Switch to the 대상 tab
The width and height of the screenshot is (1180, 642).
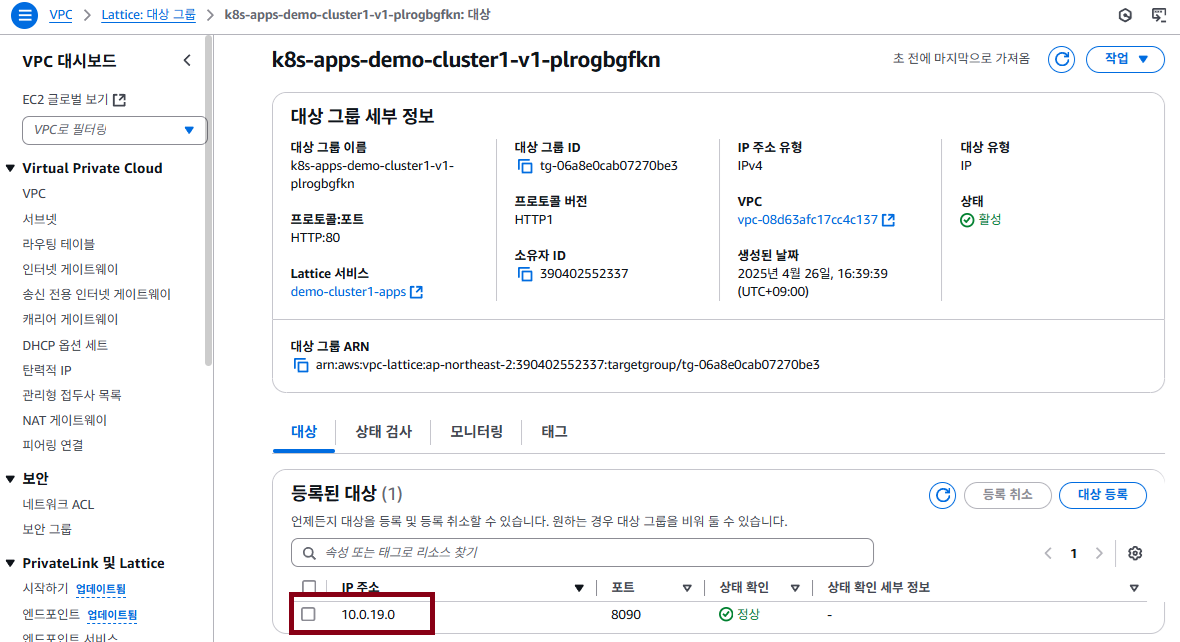[x=304, y=432]
